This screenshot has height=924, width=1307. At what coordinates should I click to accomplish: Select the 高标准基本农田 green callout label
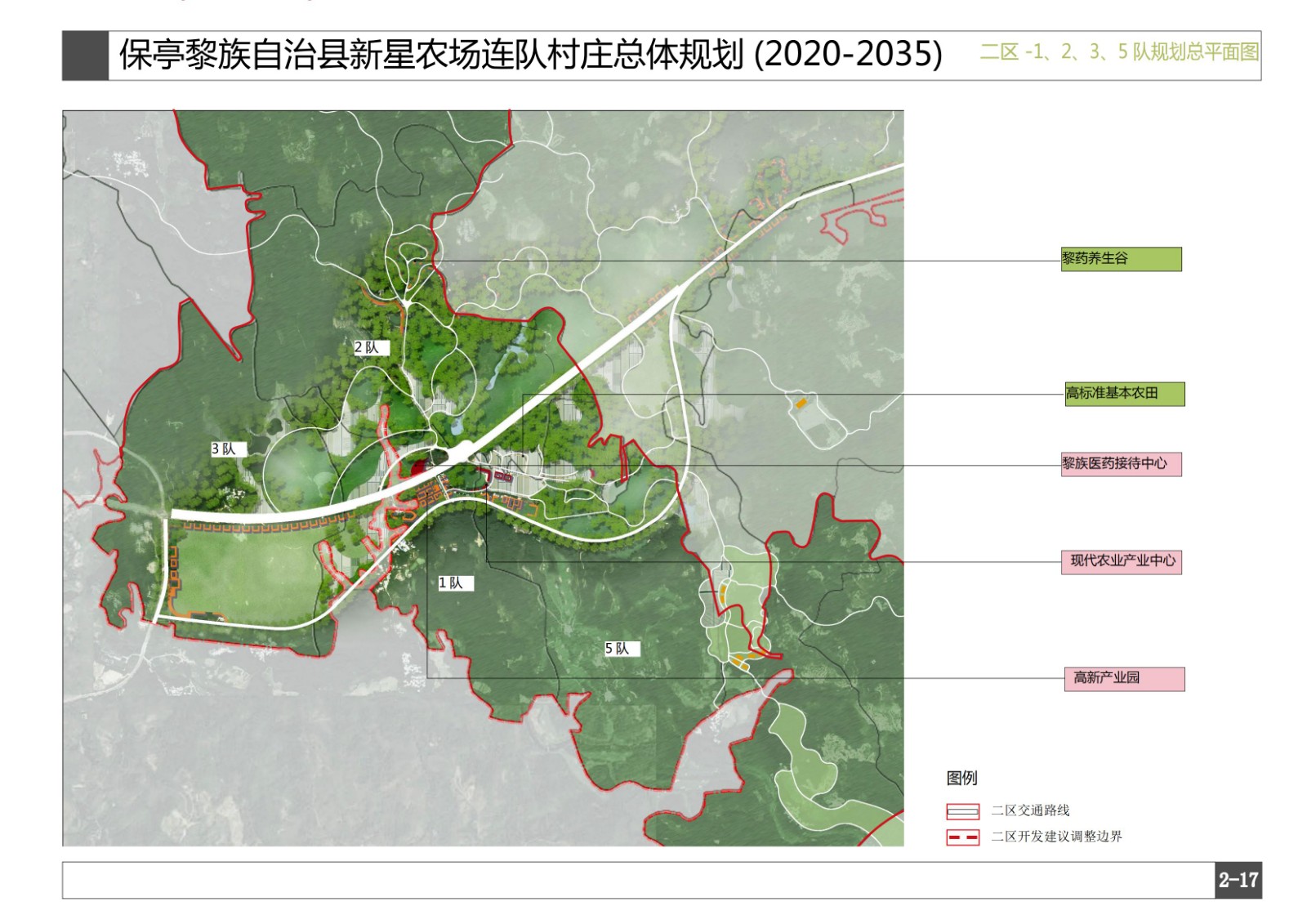pyautogui.click(x=1124, y=394)
